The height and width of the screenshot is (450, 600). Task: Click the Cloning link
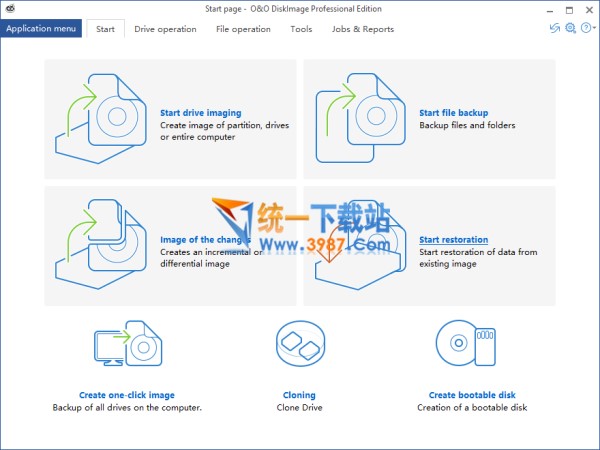click(299, 395)
